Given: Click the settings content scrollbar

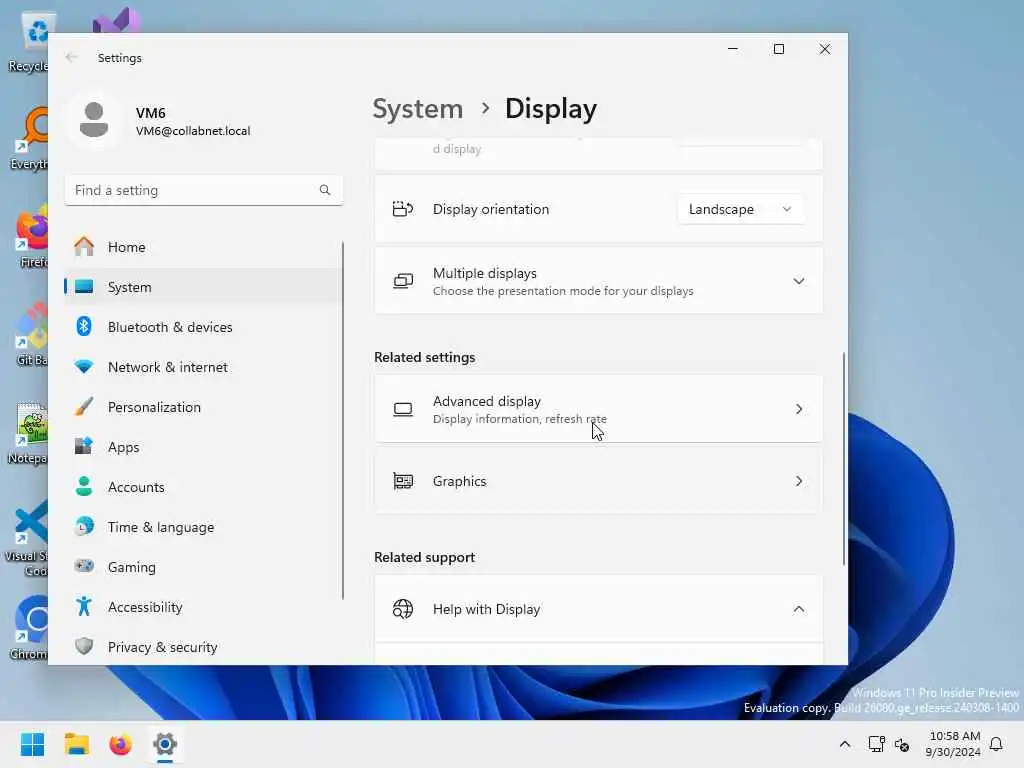Looking at the screenshot, I should coord(844,458).
